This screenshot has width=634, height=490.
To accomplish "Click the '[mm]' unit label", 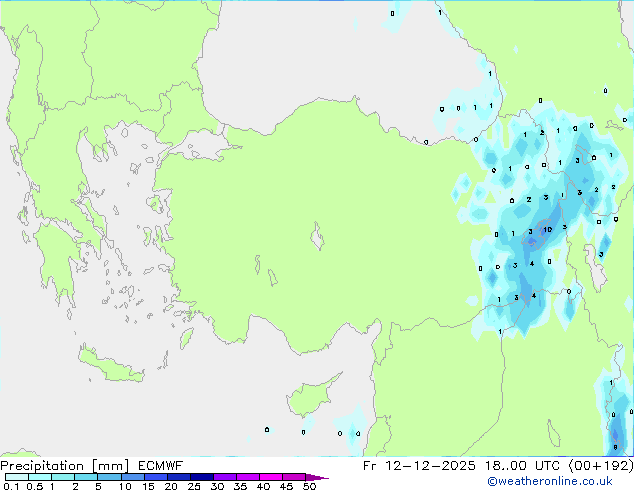I will 110,466.
